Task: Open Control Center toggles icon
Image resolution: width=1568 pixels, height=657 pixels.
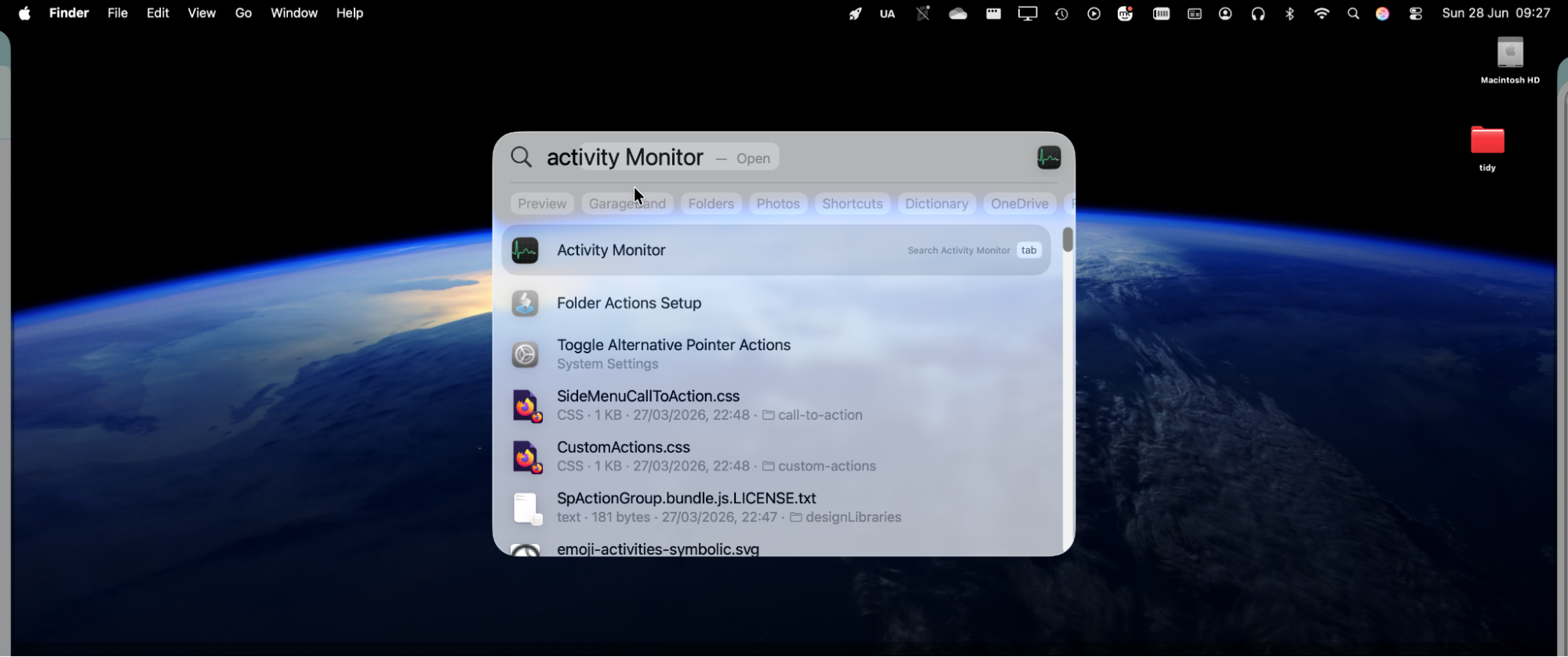Action: click(x=1416, y=13)
